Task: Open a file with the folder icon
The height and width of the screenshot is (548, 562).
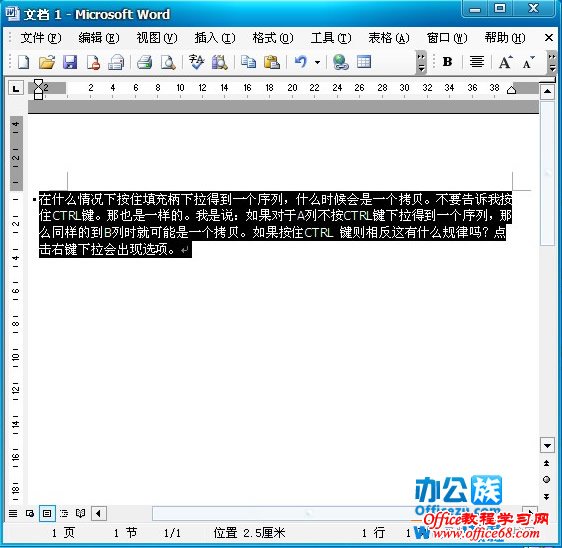Action: click(47, 62)
